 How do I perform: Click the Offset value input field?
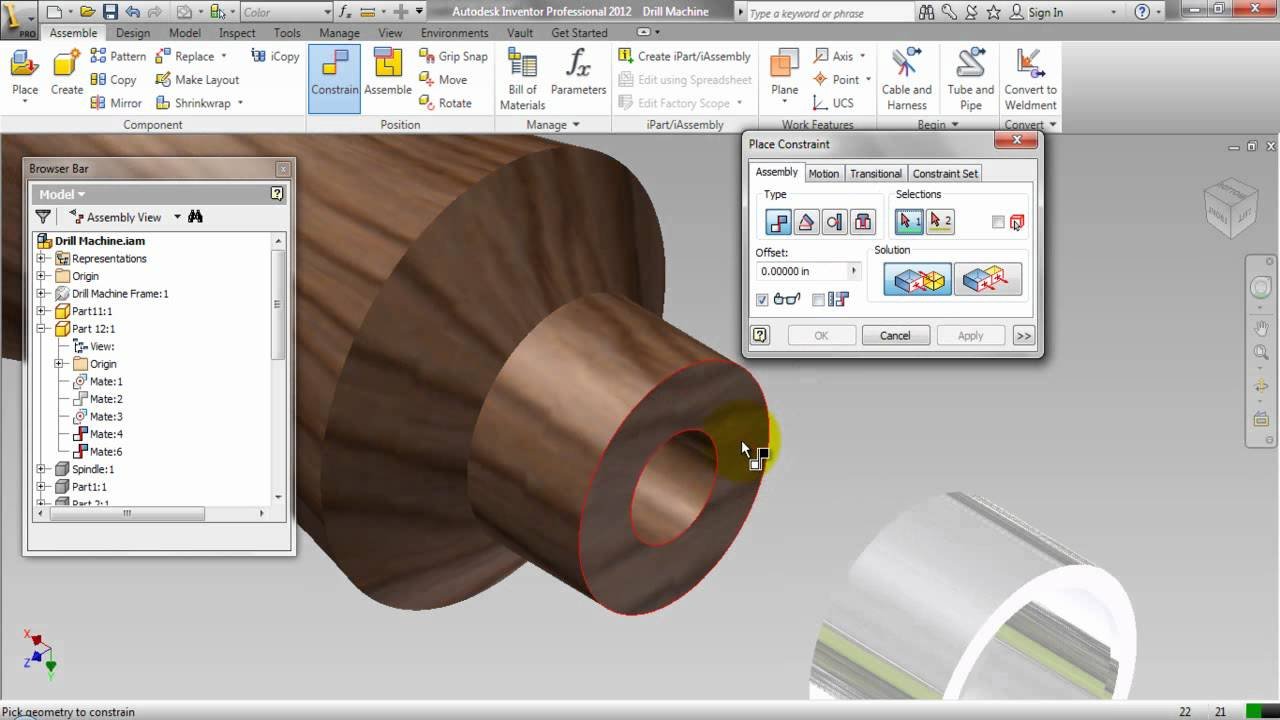(x=802, y=271)
